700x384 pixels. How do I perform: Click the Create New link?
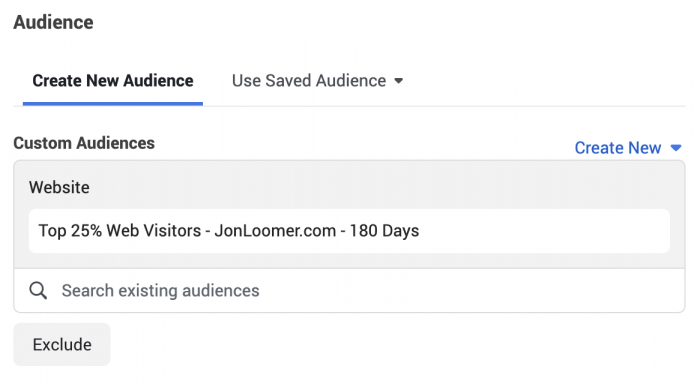click(617, 148)
